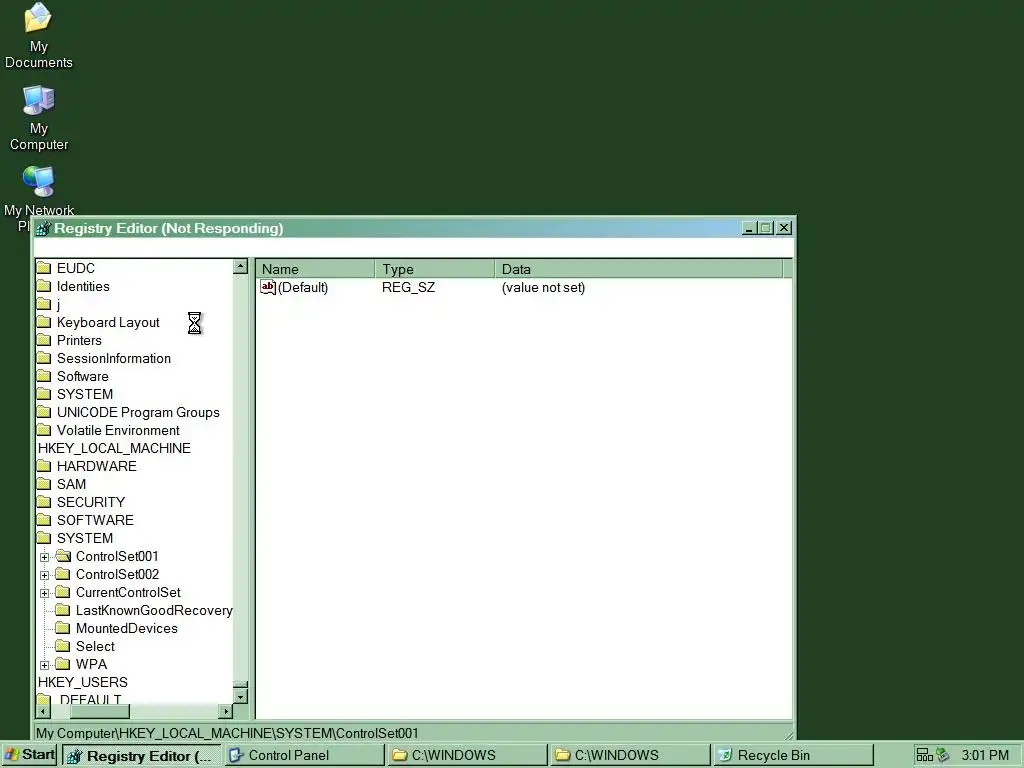1024x768 pixels.
Task: Click the SAM folder icon
Action: tap(44, 485)
